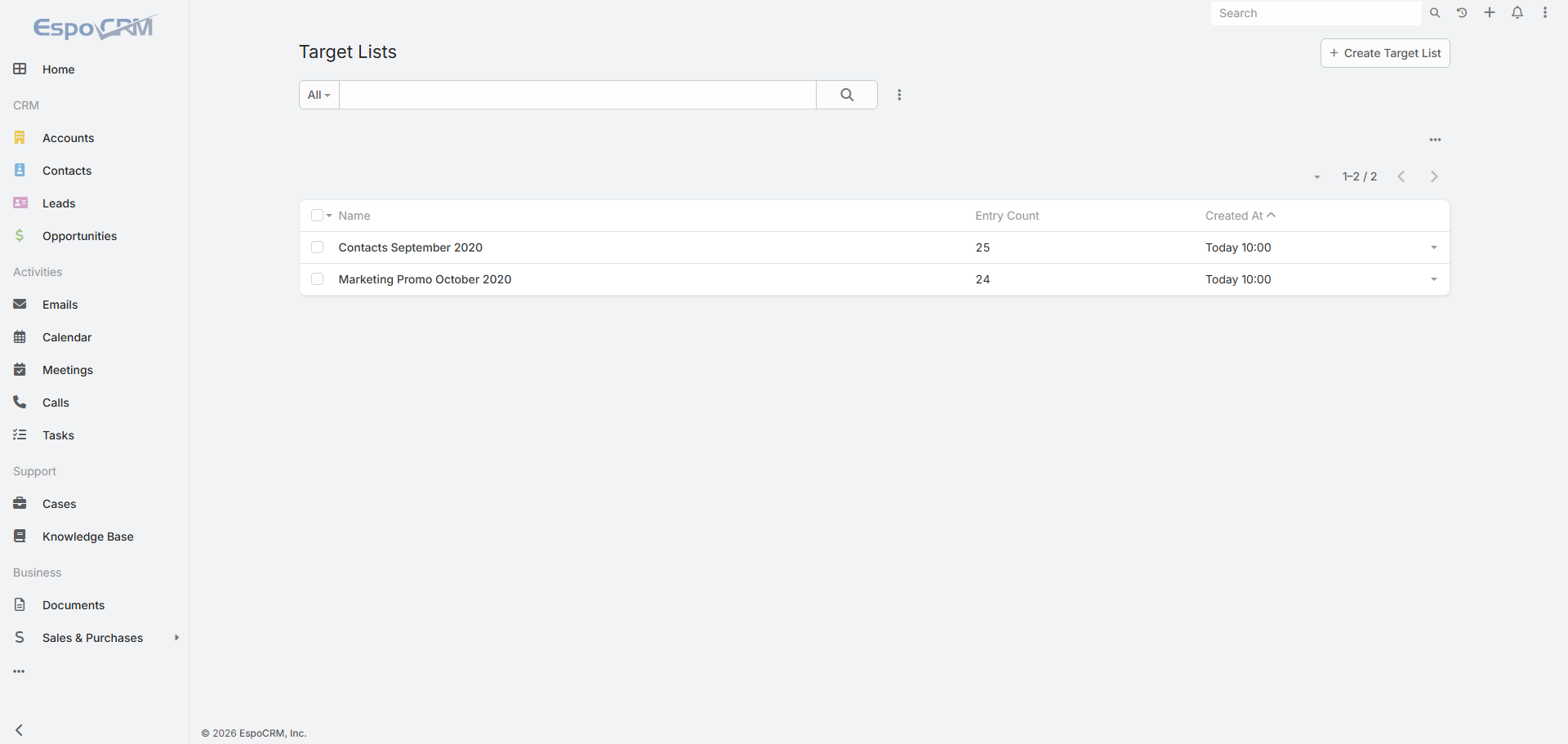Click the global search magnifier icon

1435,13
